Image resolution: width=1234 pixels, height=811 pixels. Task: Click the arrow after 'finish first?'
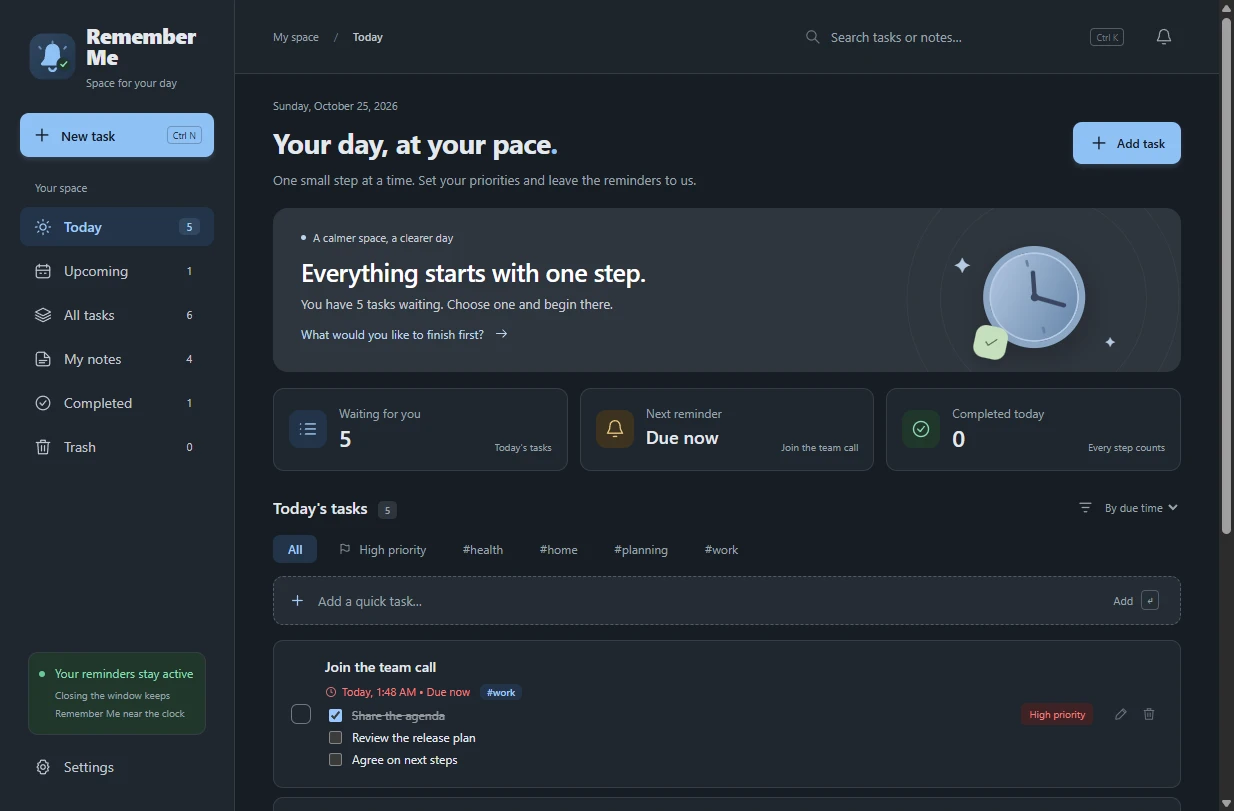click(x=502, y=334)
